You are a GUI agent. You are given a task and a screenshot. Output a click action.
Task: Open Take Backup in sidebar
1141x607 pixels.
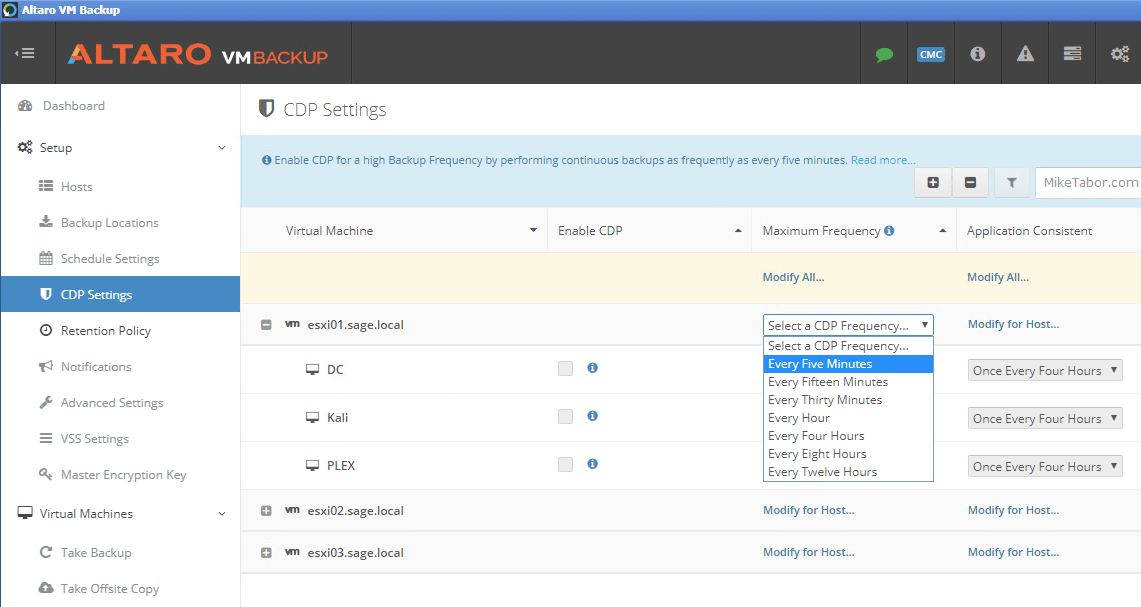pyautogui.click(x=95, y=552)
